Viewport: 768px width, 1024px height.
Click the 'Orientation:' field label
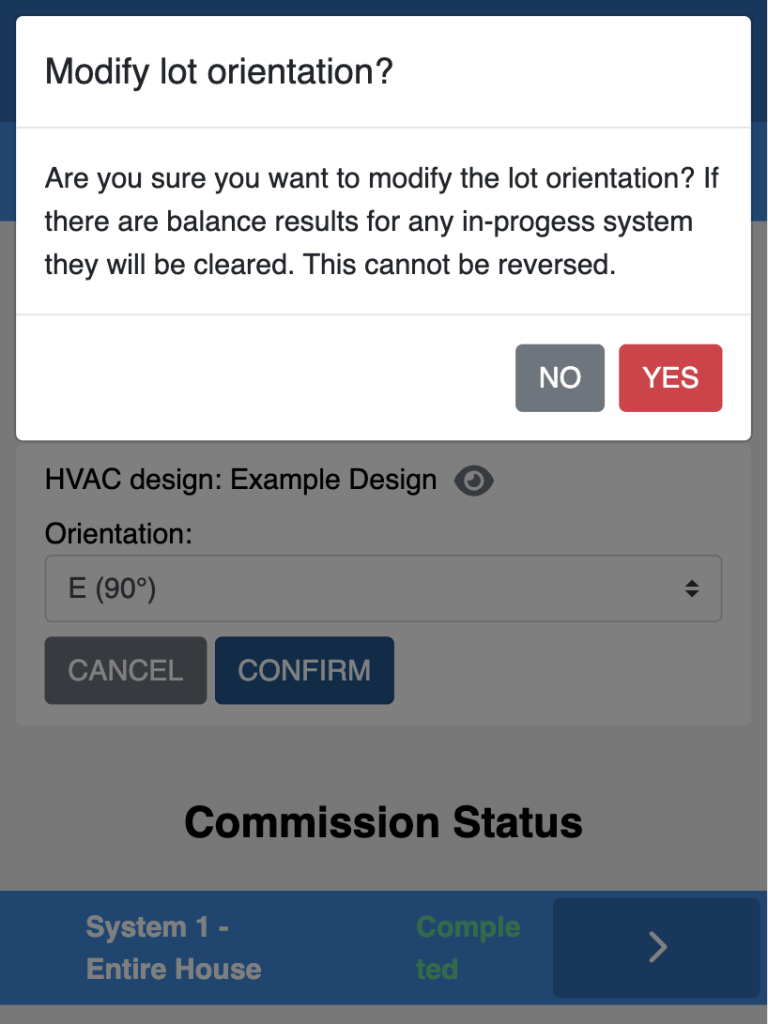pos(118,534)
